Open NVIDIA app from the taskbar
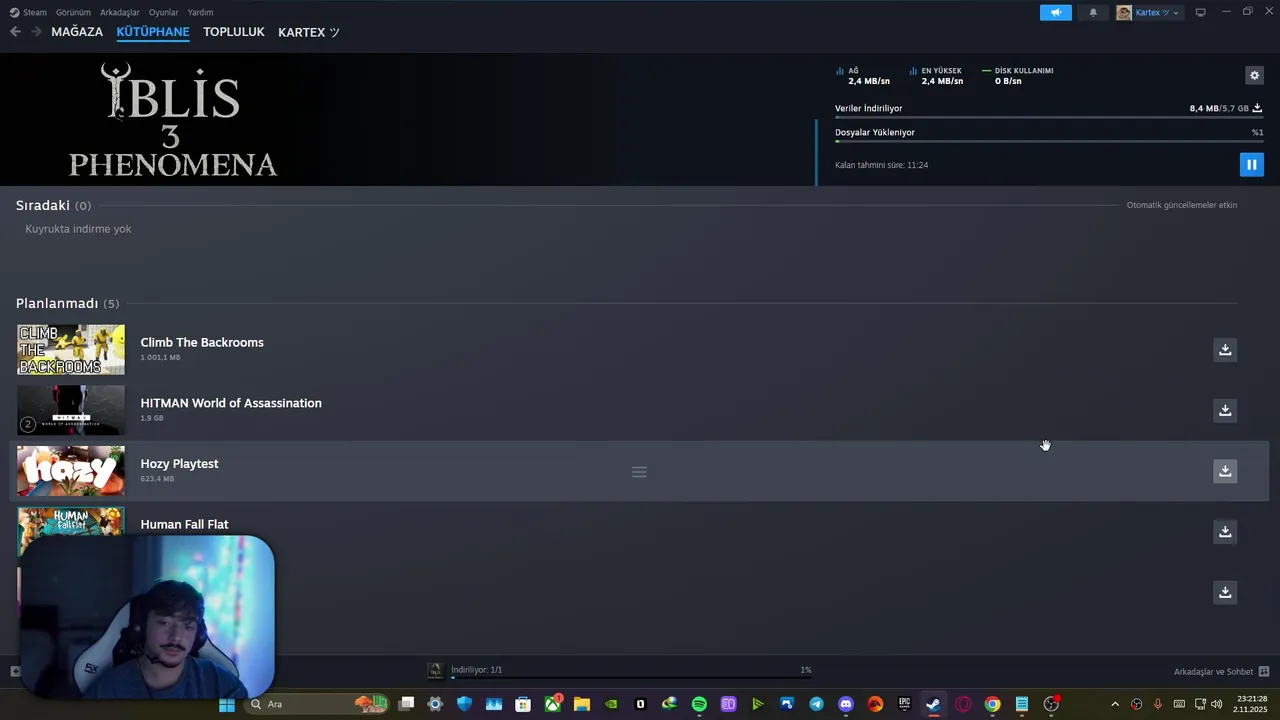The height and width of the screenshot is (720, 1280). [x=611, y=704]
